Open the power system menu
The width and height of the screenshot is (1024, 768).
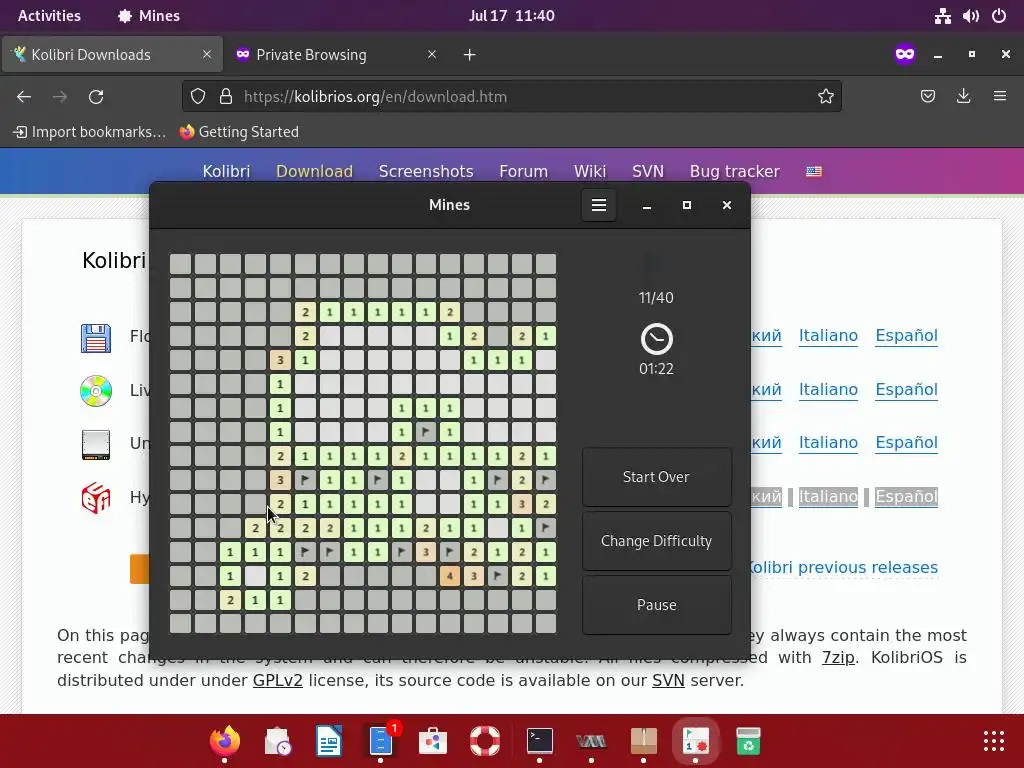click(999, 16)
